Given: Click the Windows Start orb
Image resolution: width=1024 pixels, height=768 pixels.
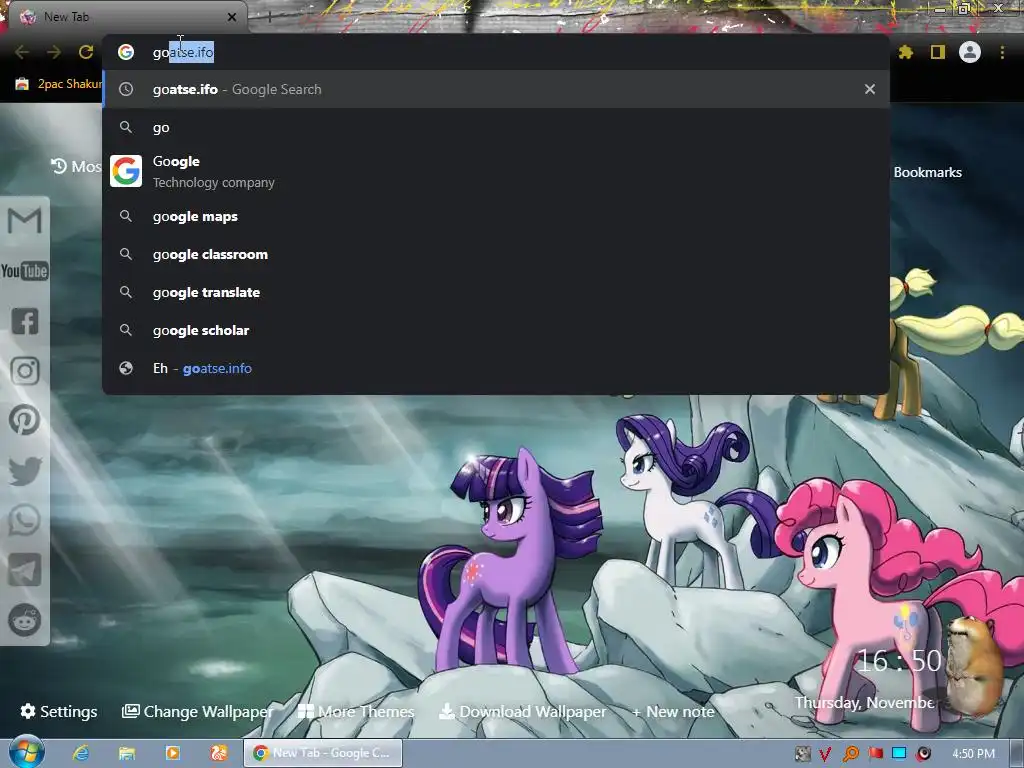Looking at the screenshot, I should [x=26, y=752].
